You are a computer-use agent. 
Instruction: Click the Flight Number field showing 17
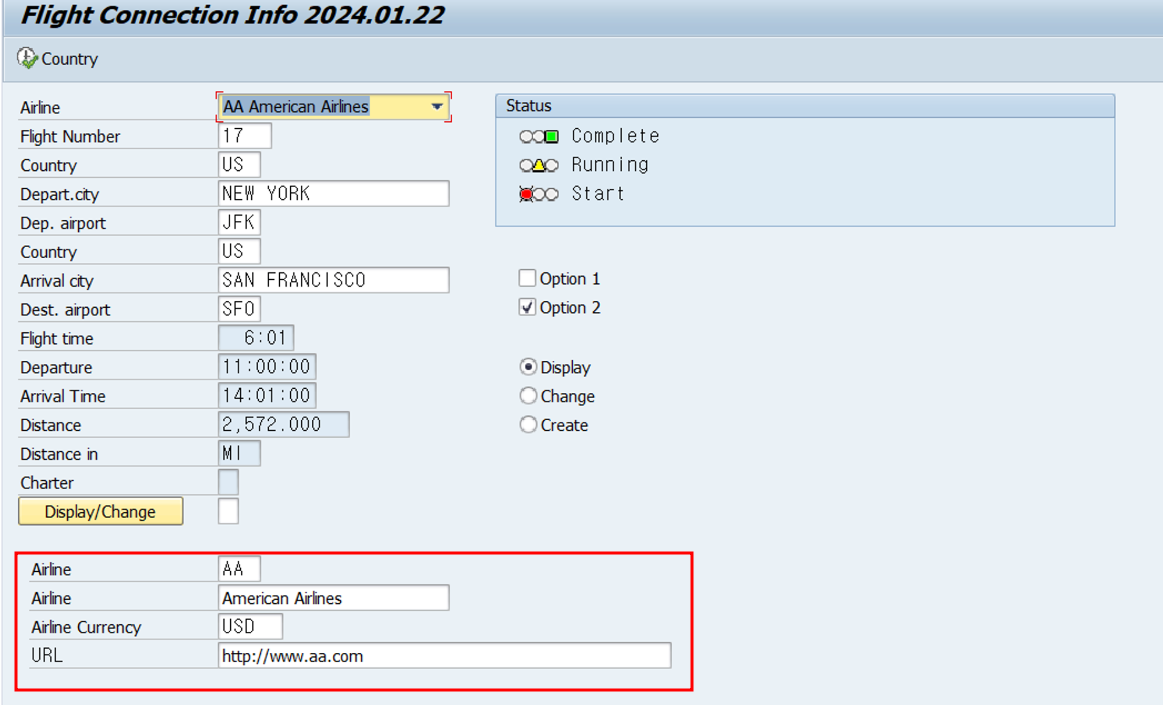[x=245, y=136]
